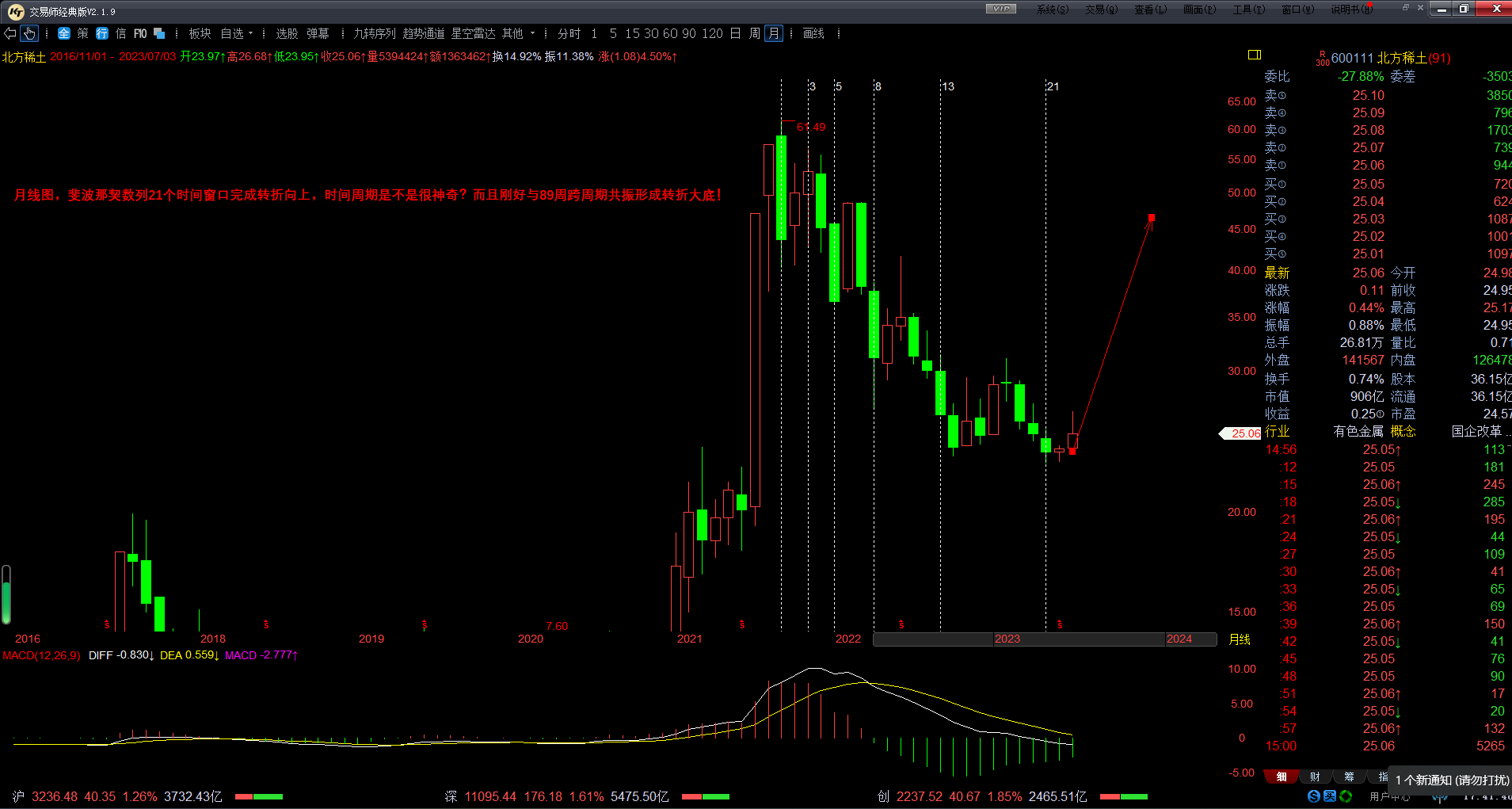Select the 90 minute period

(689, 33)
